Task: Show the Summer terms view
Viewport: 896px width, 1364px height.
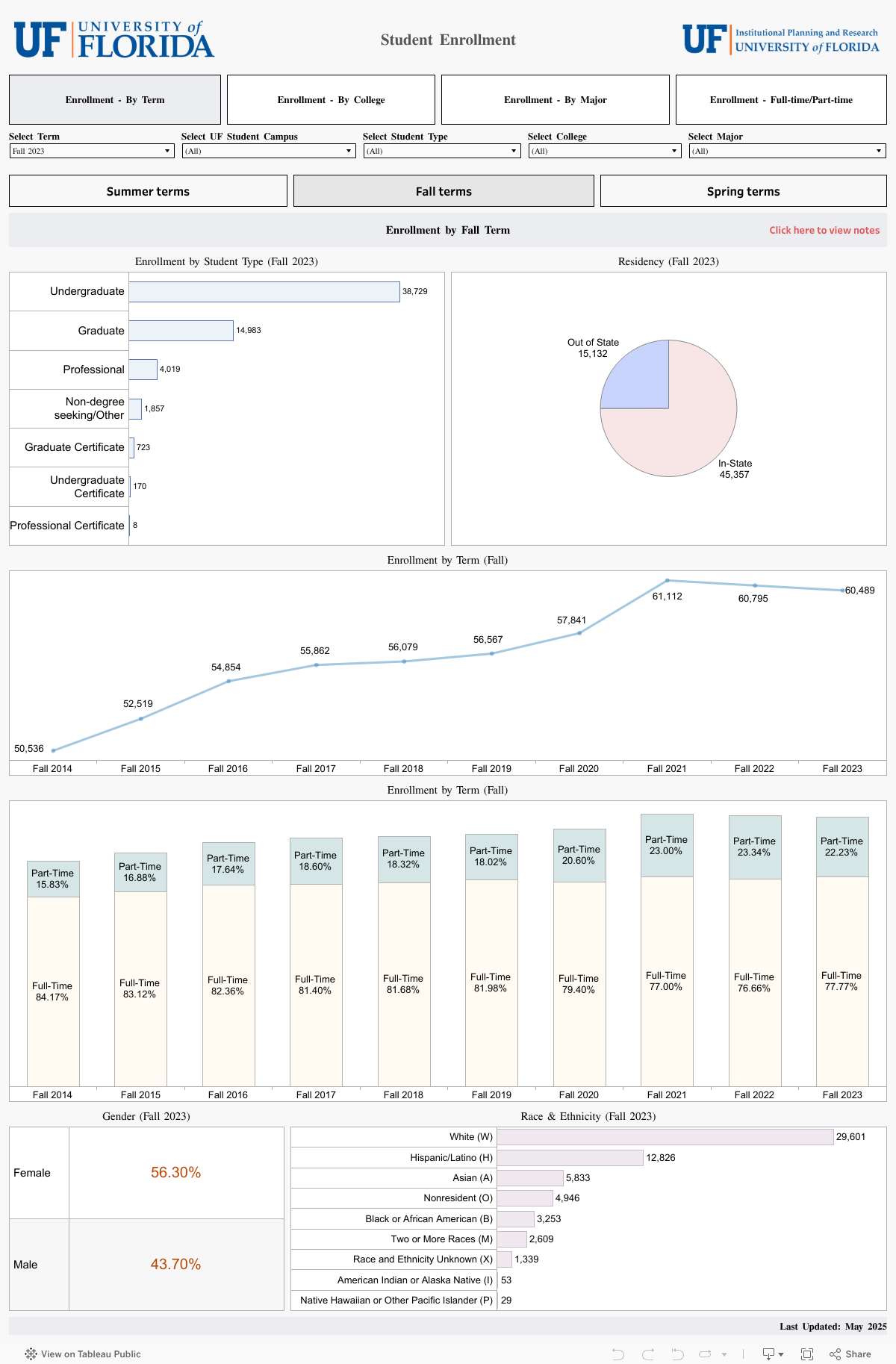Action: point(148,191)
